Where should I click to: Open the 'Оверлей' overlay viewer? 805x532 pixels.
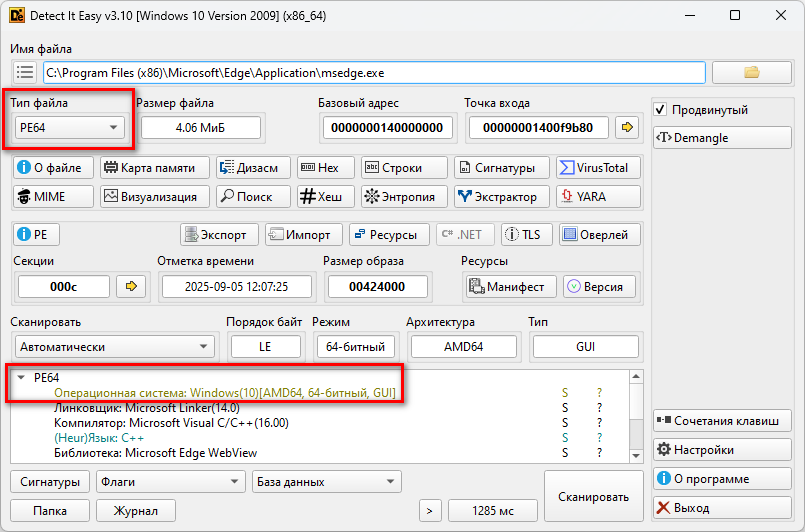click(600, 235)
